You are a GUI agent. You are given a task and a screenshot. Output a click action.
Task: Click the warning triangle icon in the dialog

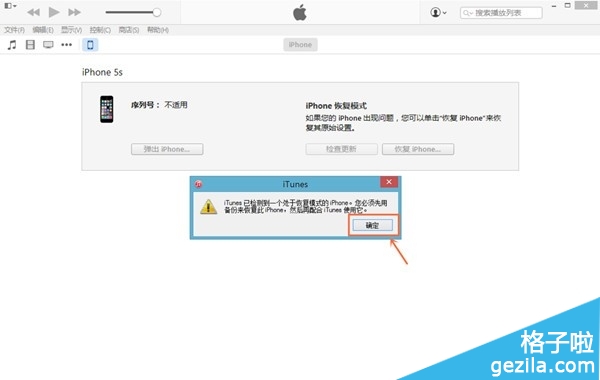pos(209,207)
